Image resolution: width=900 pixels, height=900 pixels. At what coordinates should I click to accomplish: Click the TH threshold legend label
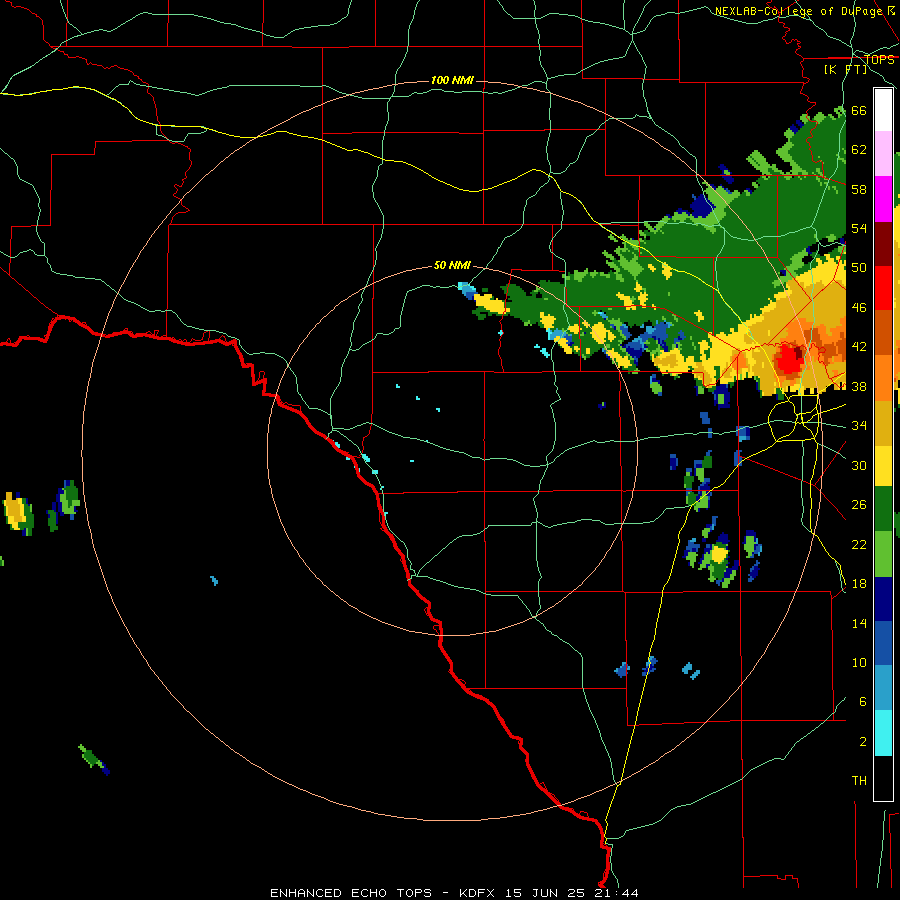coord(859,781)
